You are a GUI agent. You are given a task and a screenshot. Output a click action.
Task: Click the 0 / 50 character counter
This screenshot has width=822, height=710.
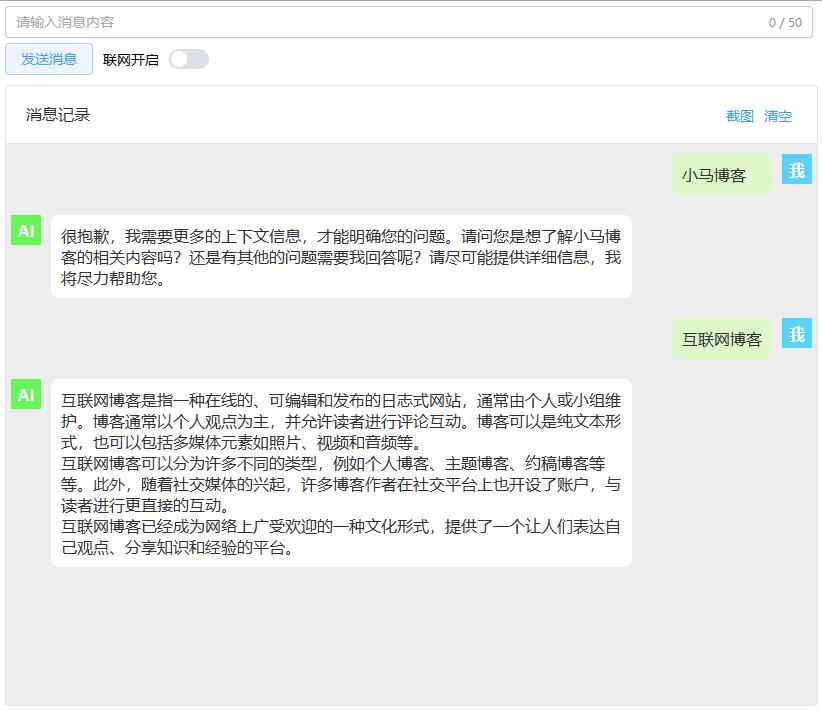pyautogui.click(x=785, y=23)
